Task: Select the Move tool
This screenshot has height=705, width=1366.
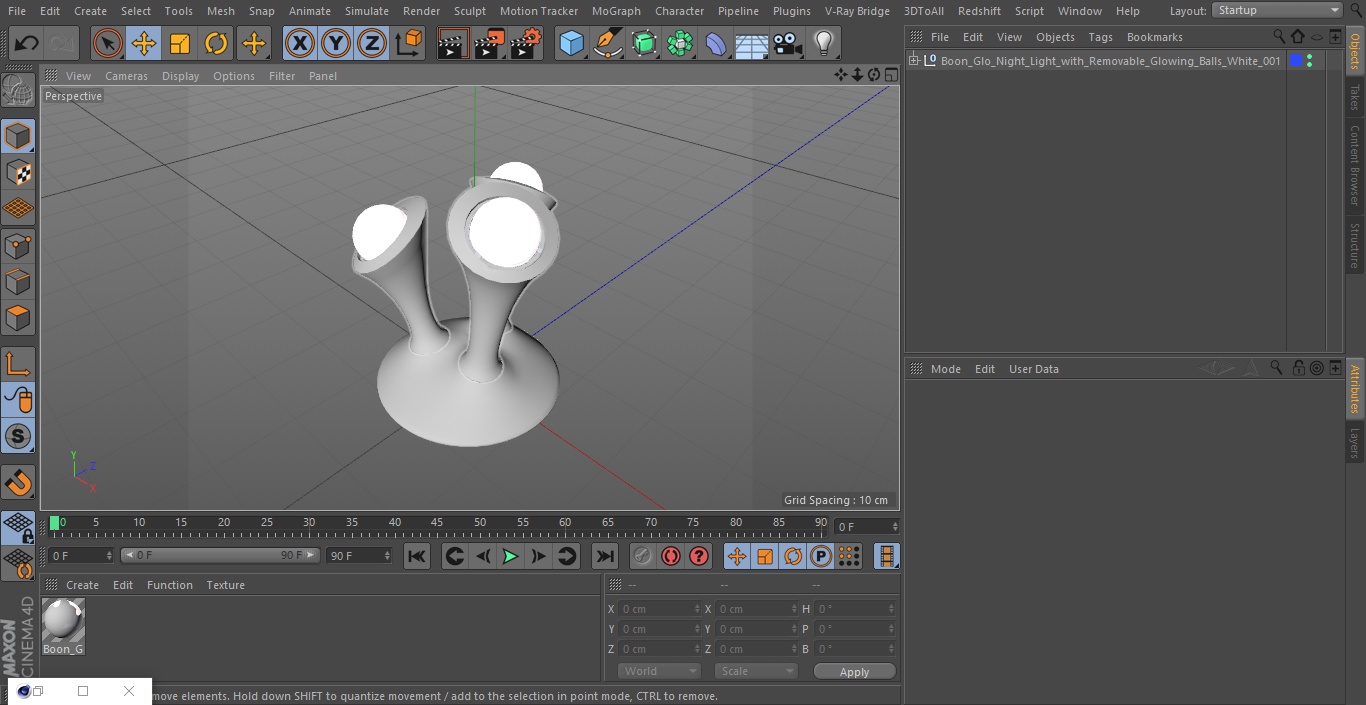Action: pyautogui.click(x=144, y=44)
